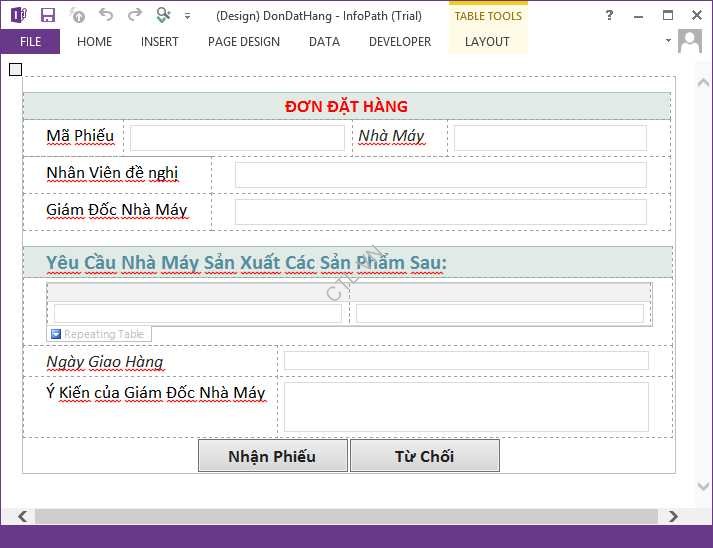Viewport: 713px width, 548px height.
Task: Click the InfoPath application logo icon
Action: tap(17, 15)
